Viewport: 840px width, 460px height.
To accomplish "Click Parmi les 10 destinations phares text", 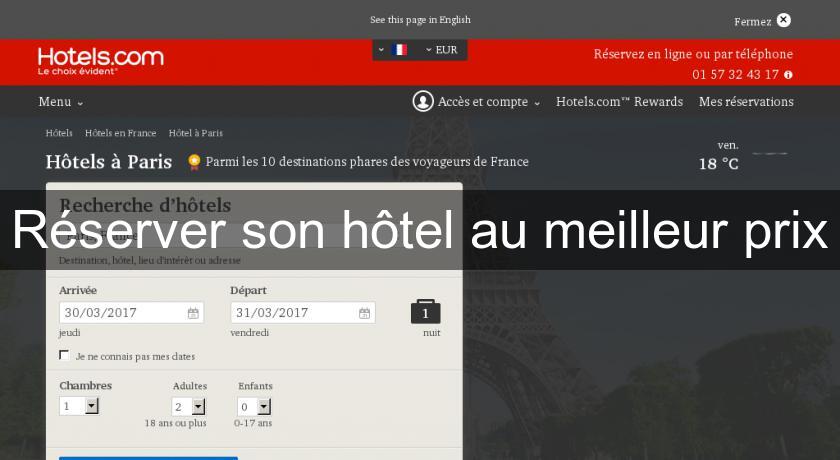I will pyautogui.click(x=367, y=162).
